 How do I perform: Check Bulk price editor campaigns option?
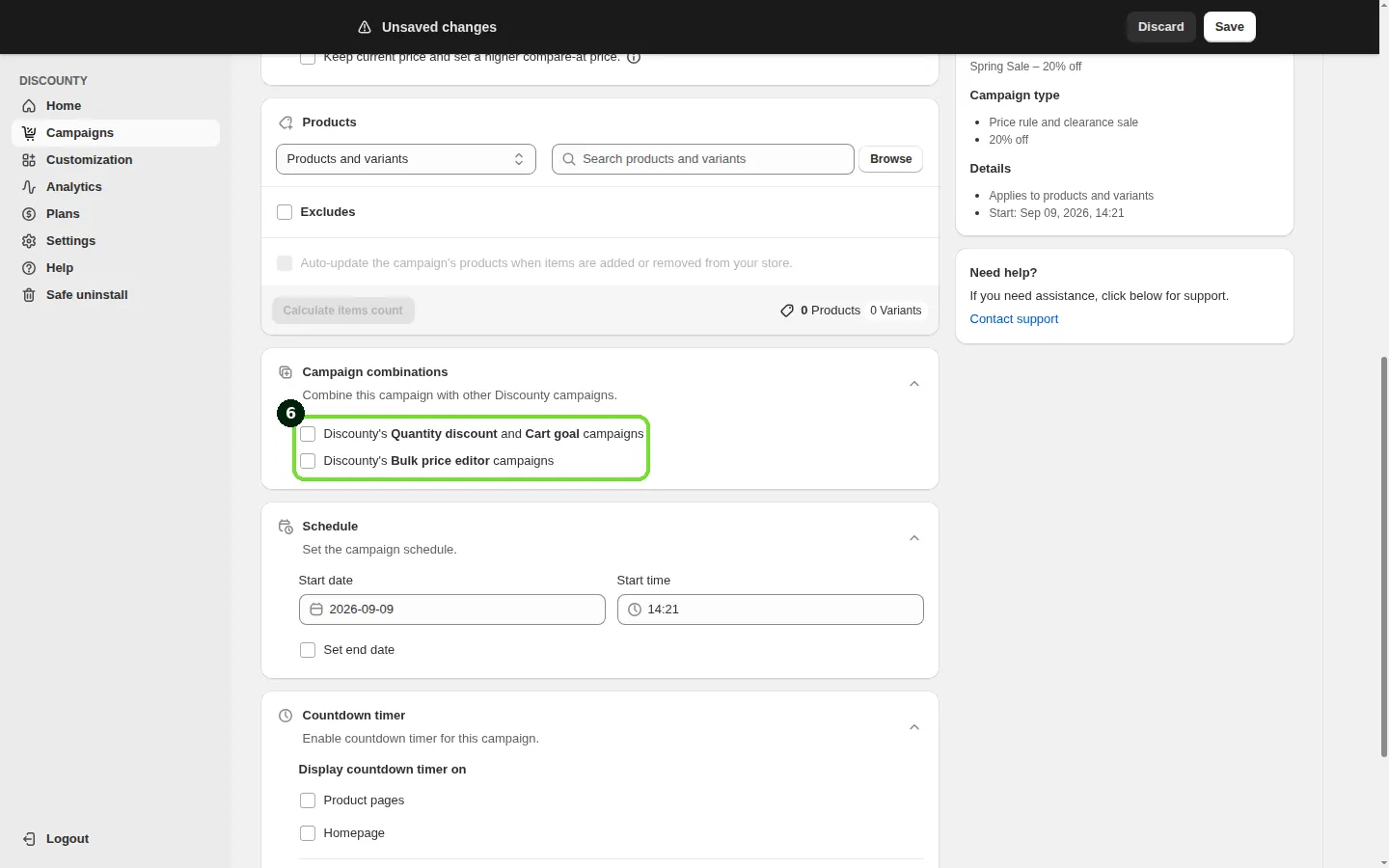pyautogui.click(x=308, y=461)
